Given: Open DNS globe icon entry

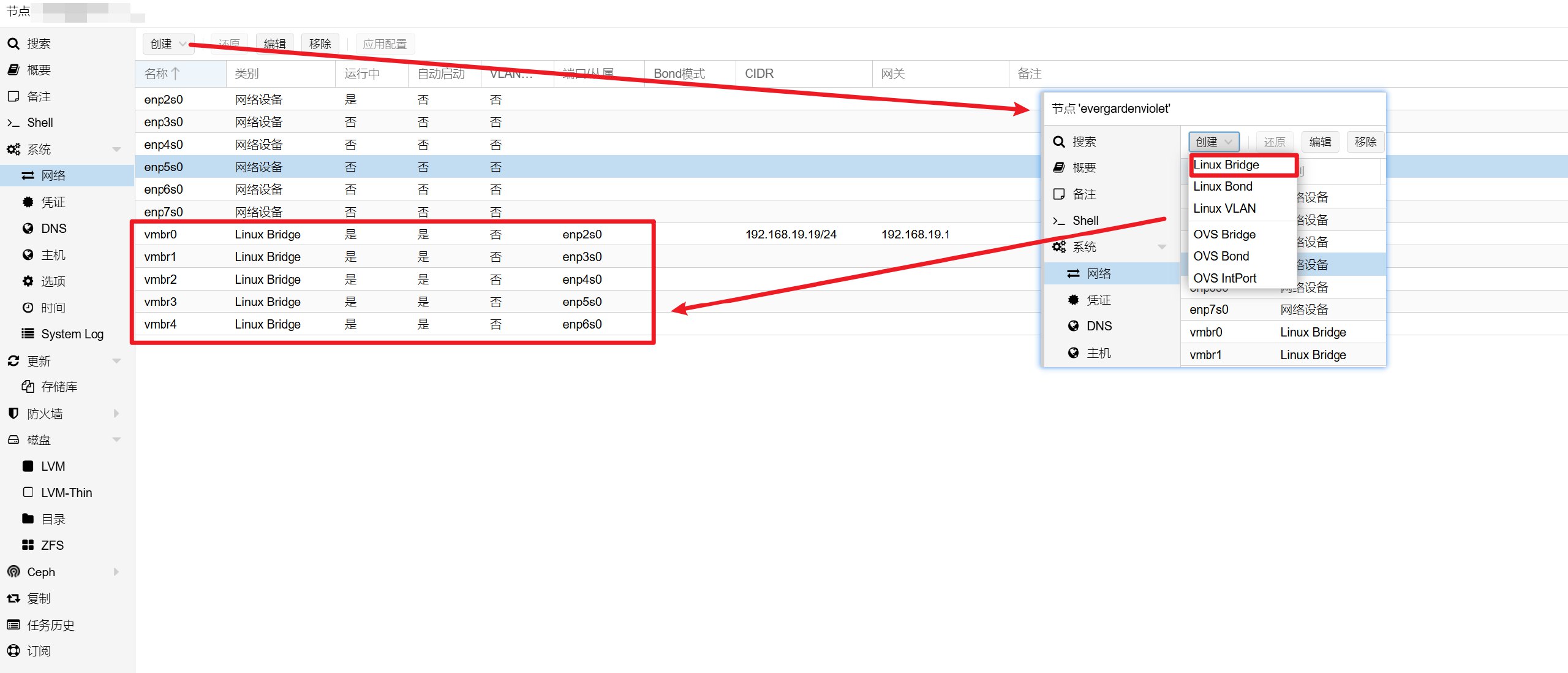Looking at the screenshot, I should [28, 229].
